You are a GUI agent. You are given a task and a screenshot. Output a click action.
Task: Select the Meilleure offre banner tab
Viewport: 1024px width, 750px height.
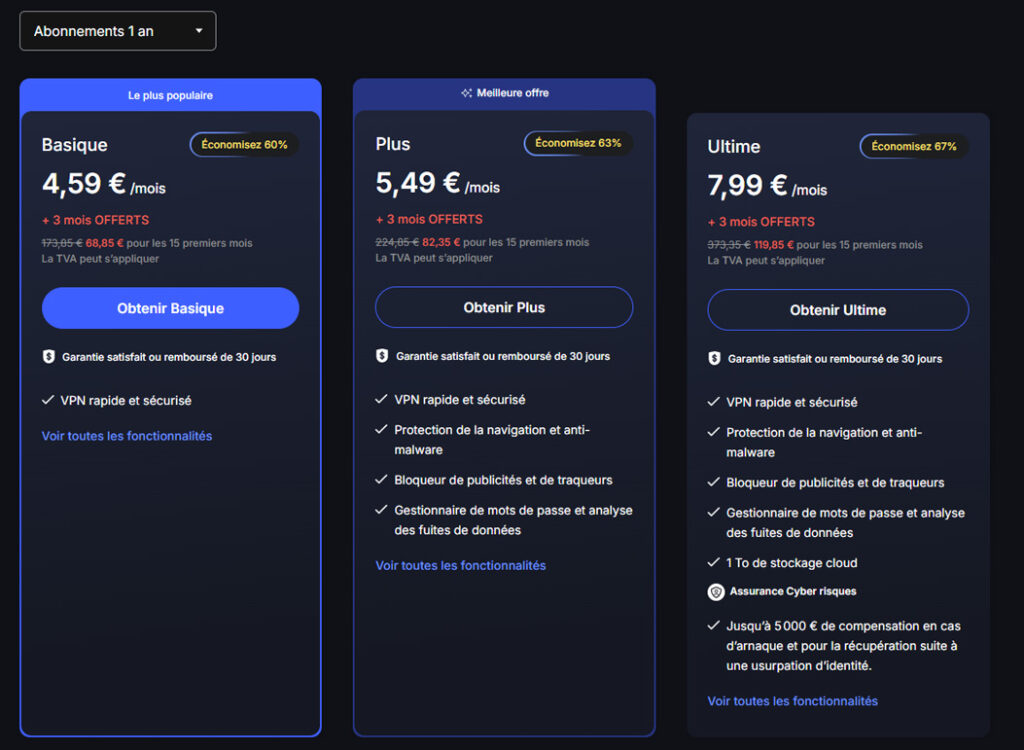click(504, 93)
